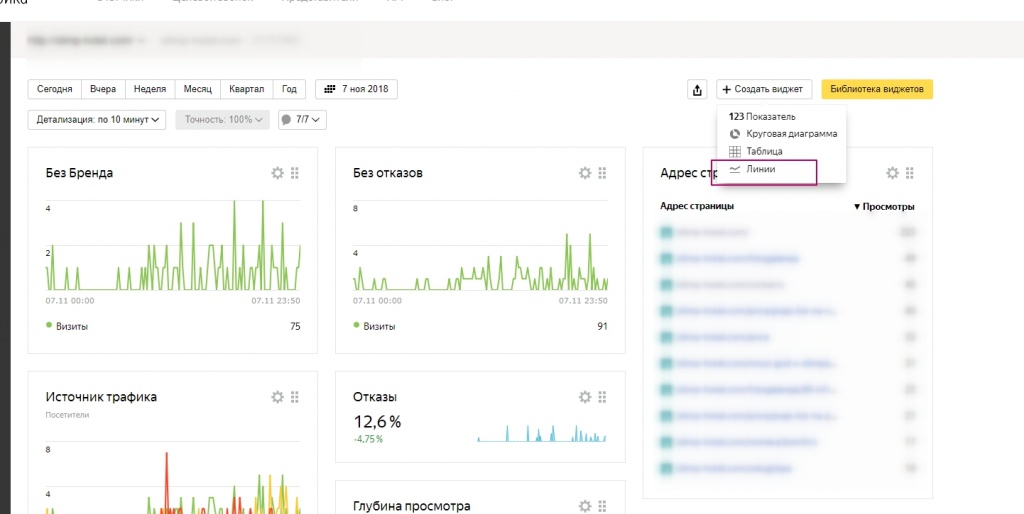Open settings gear of Без Бренда widget
The height and width of the screenshot is (514, 1024).
pos(278,173)
